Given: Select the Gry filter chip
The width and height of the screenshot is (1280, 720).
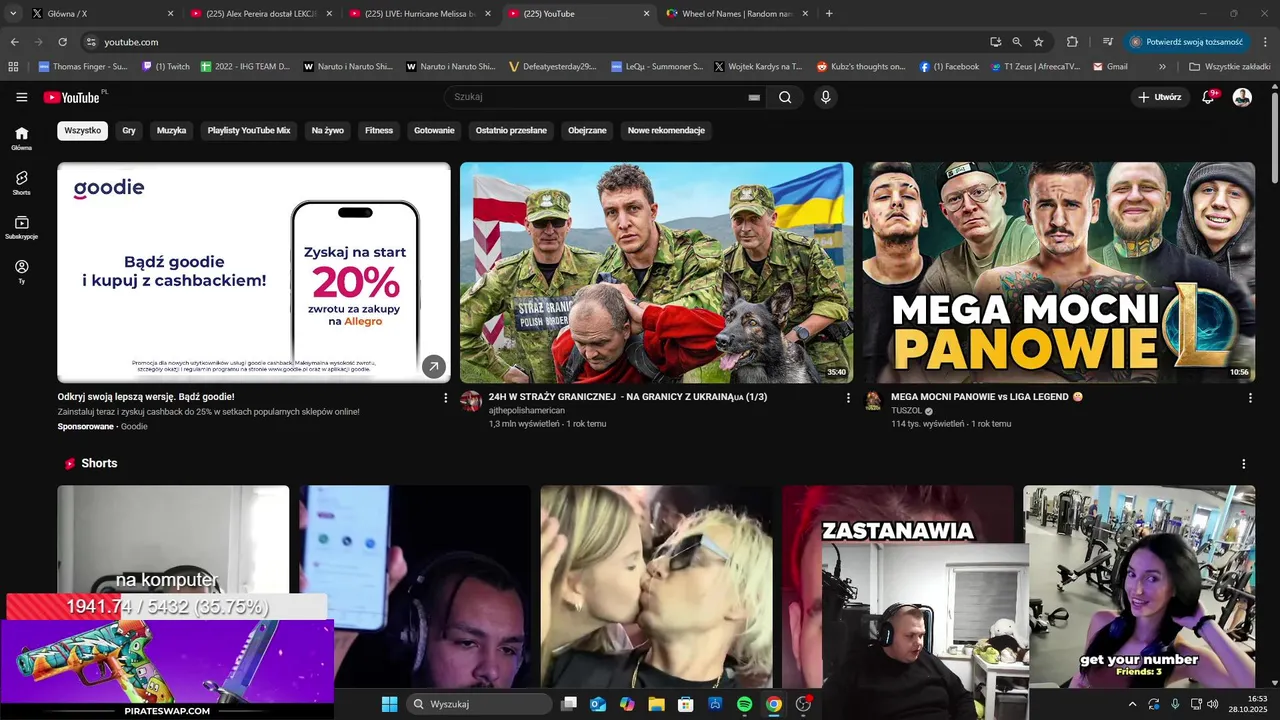Looking at the screenshot, I should (129, 130).
